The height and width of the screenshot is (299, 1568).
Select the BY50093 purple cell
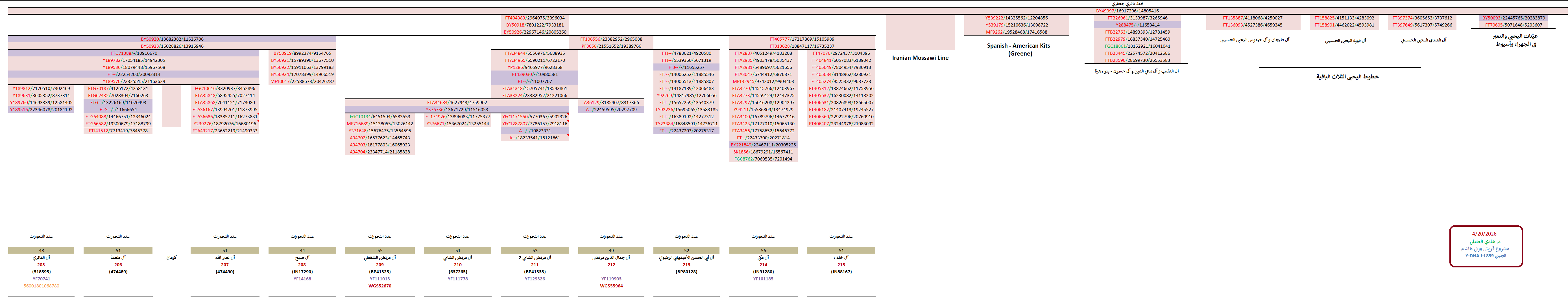1513,18
